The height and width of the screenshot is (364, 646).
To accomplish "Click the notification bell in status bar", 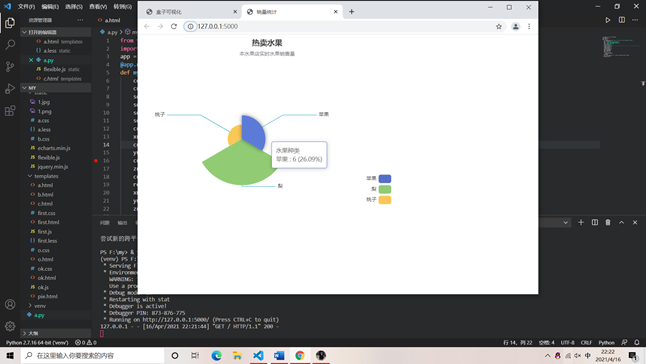I will coord(637,342).
